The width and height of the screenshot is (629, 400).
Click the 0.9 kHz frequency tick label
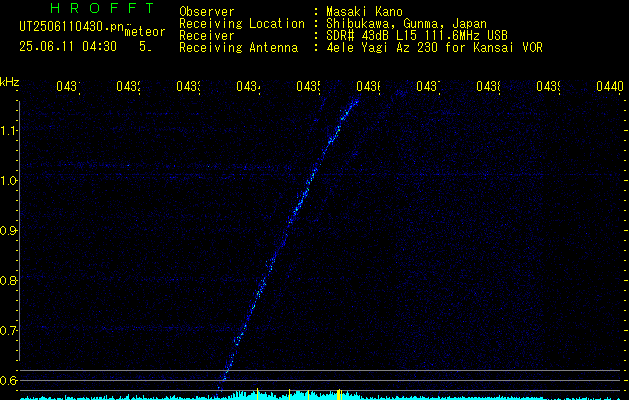(x=8, y=230)
